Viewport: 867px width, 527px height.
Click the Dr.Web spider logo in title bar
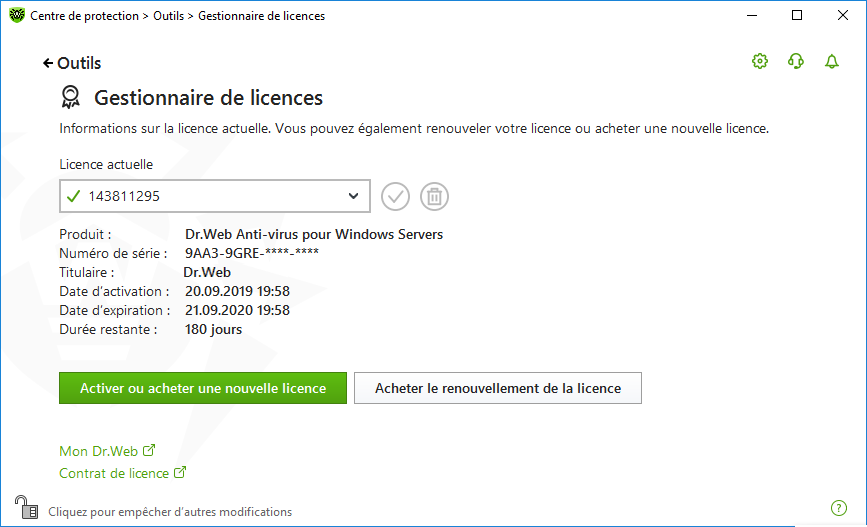pos(17,15)
